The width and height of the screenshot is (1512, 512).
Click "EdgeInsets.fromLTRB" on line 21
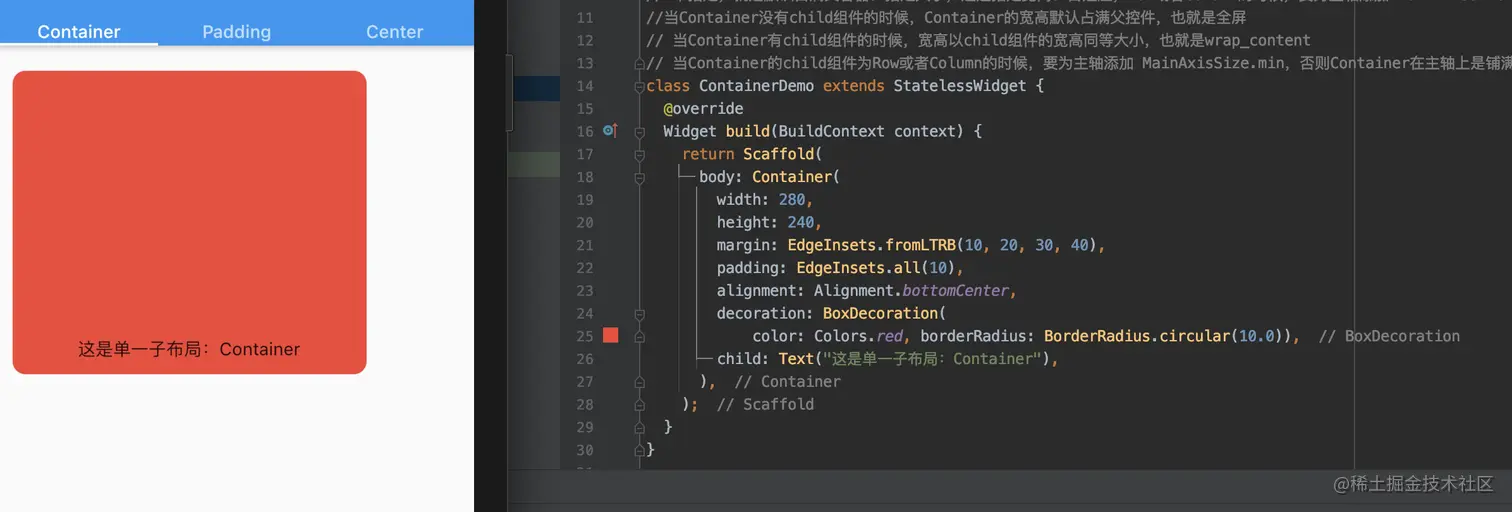coord(871,245)
